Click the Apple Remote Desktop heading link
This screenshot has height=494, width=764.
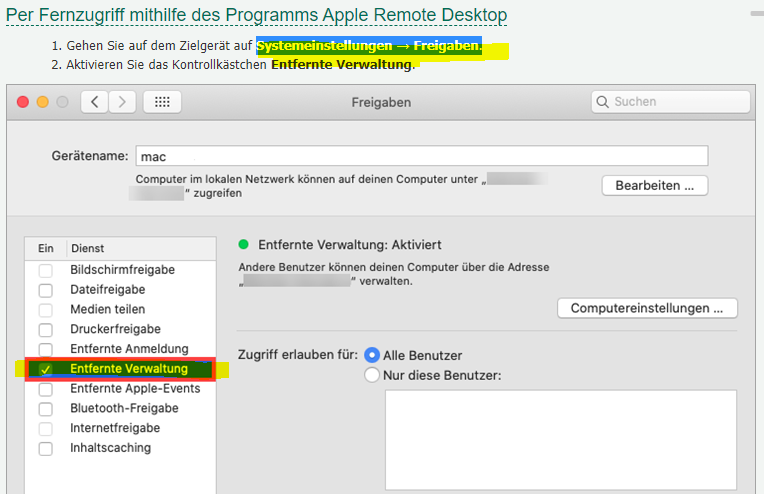point(256,16)
